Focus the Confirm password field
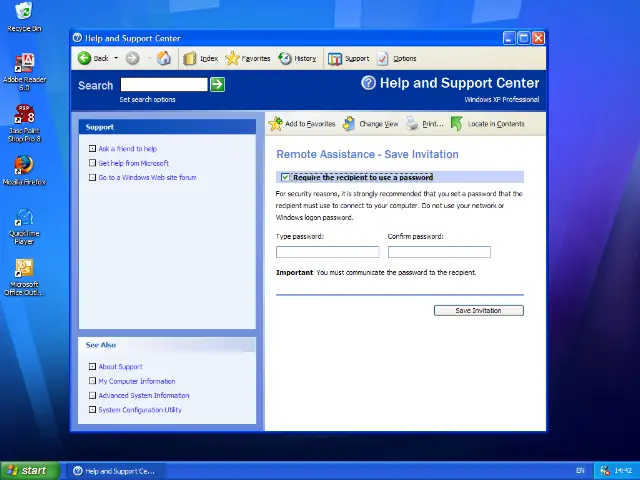The width and height of the screenshot is (640, 480). [439, 252]
